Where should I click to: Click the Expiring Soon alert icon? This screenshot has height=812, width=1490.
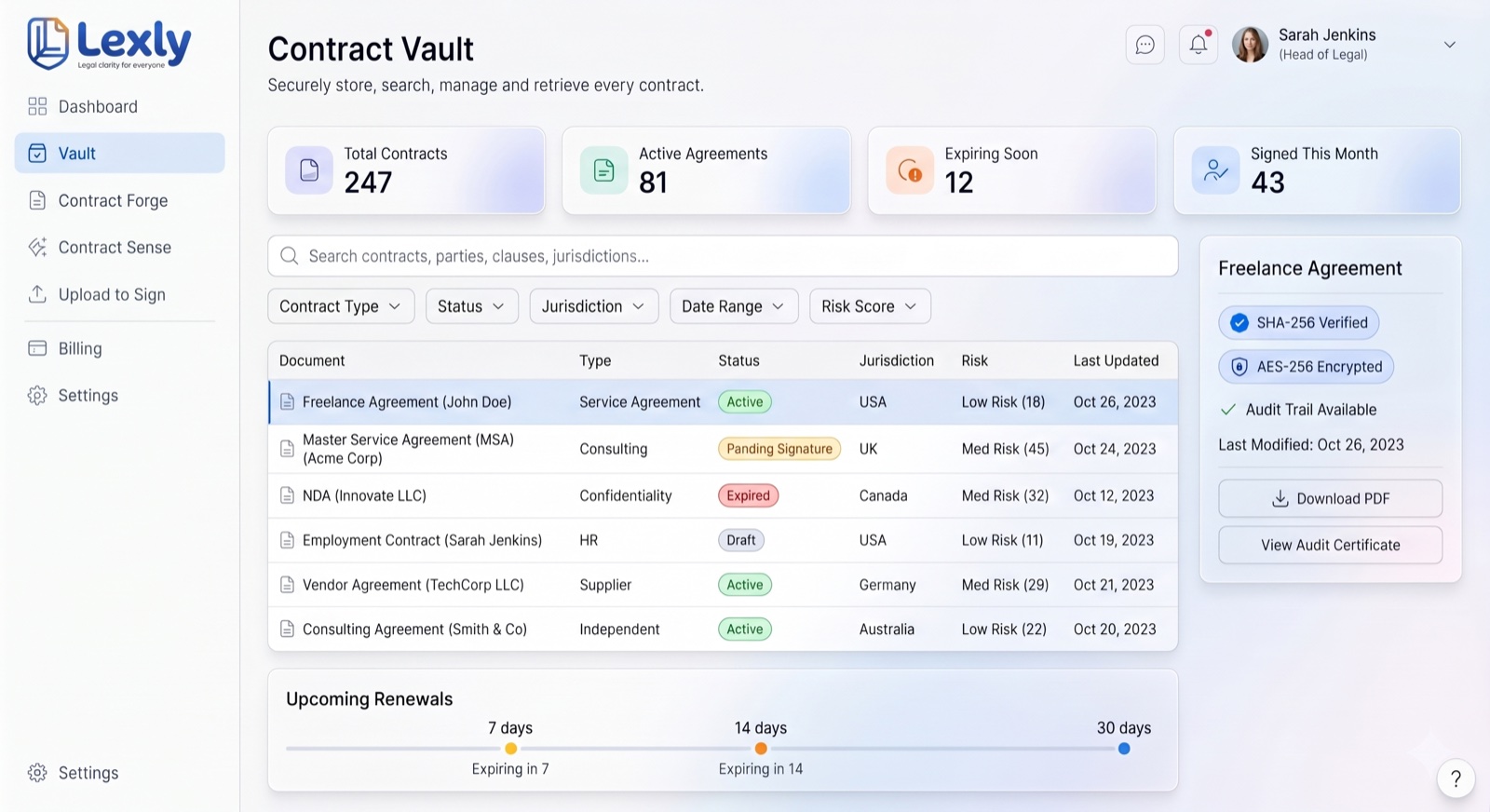pos(910,170)
